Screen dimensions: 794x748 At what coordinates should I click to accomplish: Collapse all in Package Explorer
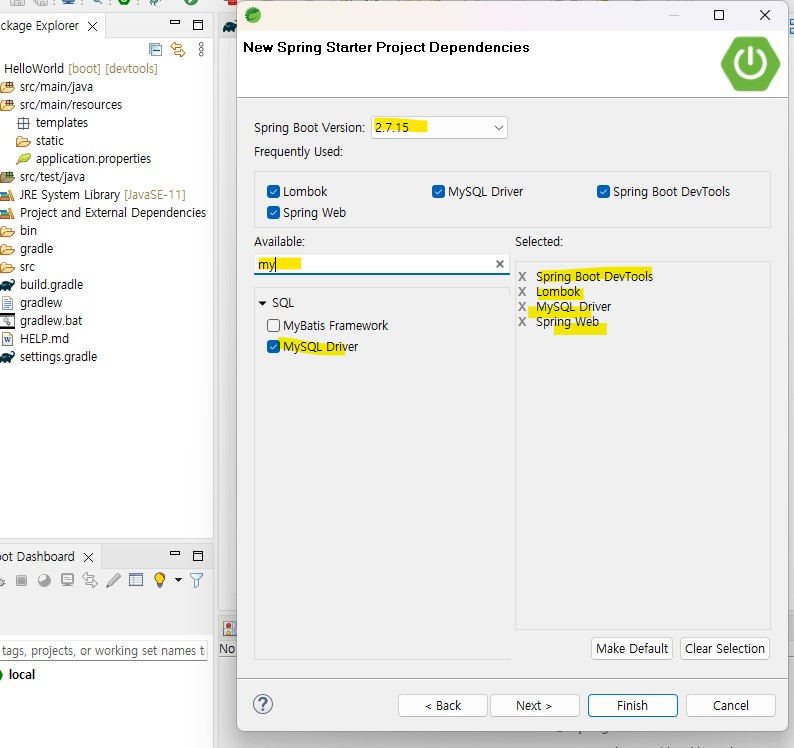[x=155, y=49]
